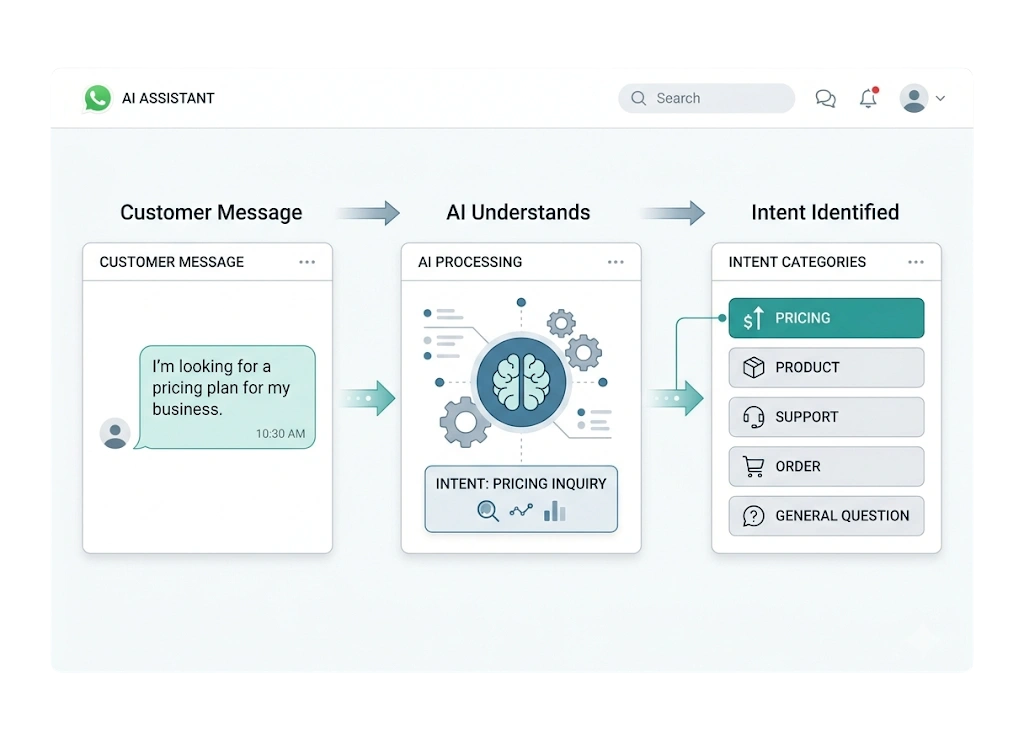Select the SUPPORT intent category
Viewport: 1024px width, 741px height.
(826, 417)
